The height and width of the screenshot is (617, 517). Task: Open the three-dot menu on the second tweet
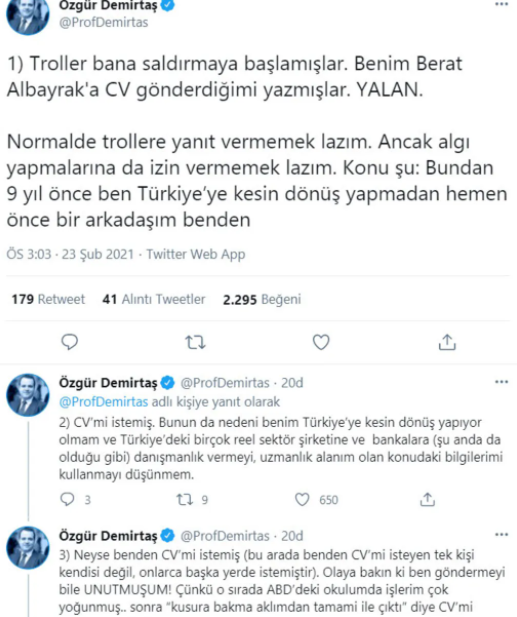click(502, 382)
